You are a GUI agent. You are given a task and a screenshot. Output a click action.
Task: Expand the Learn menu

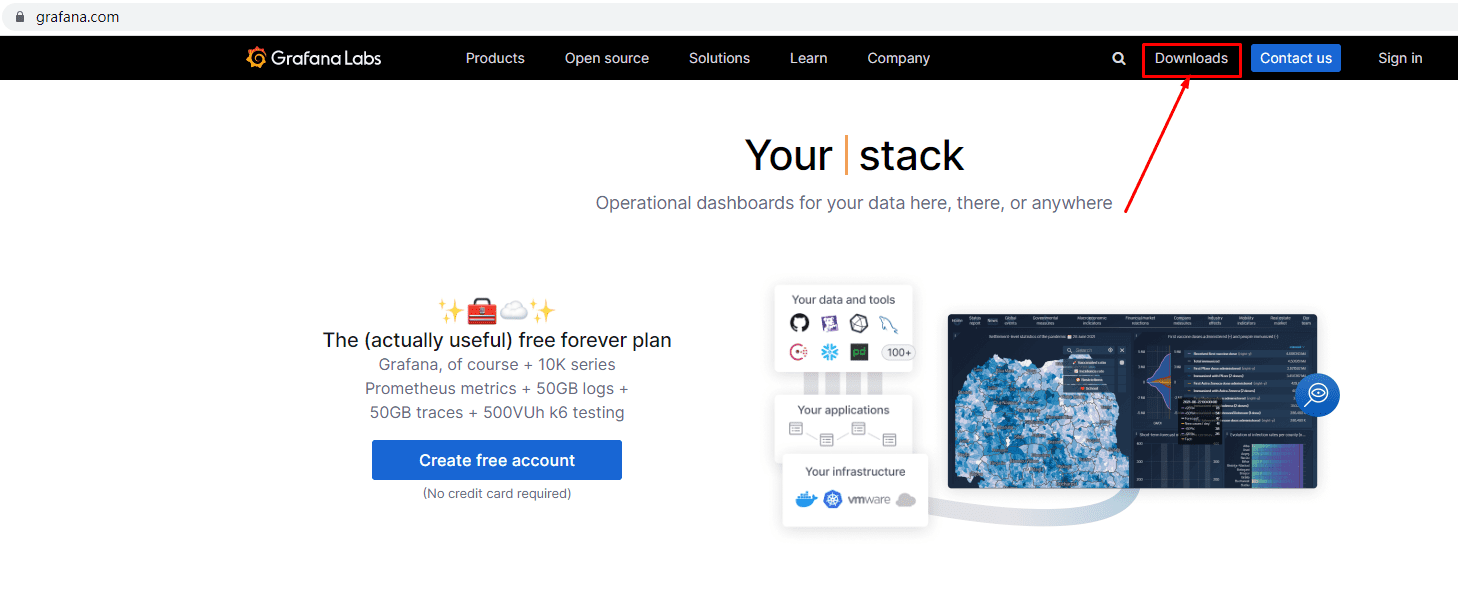click(x=808, y=58)
